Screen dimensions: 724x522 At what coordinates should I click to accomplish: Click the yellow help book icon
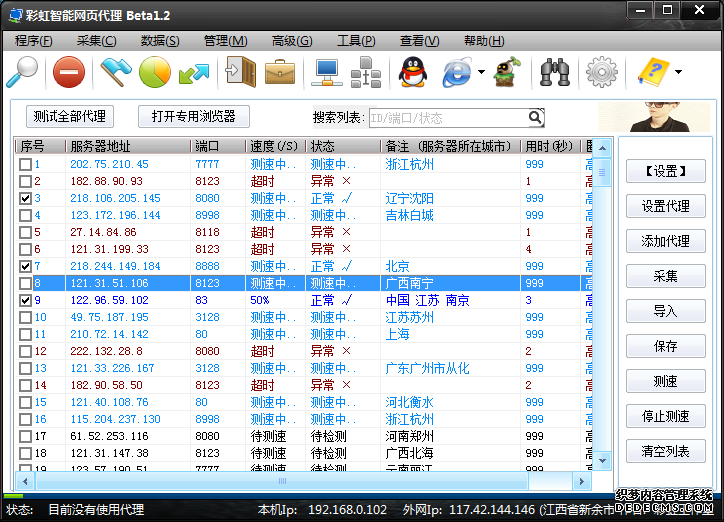pos(653,72)
